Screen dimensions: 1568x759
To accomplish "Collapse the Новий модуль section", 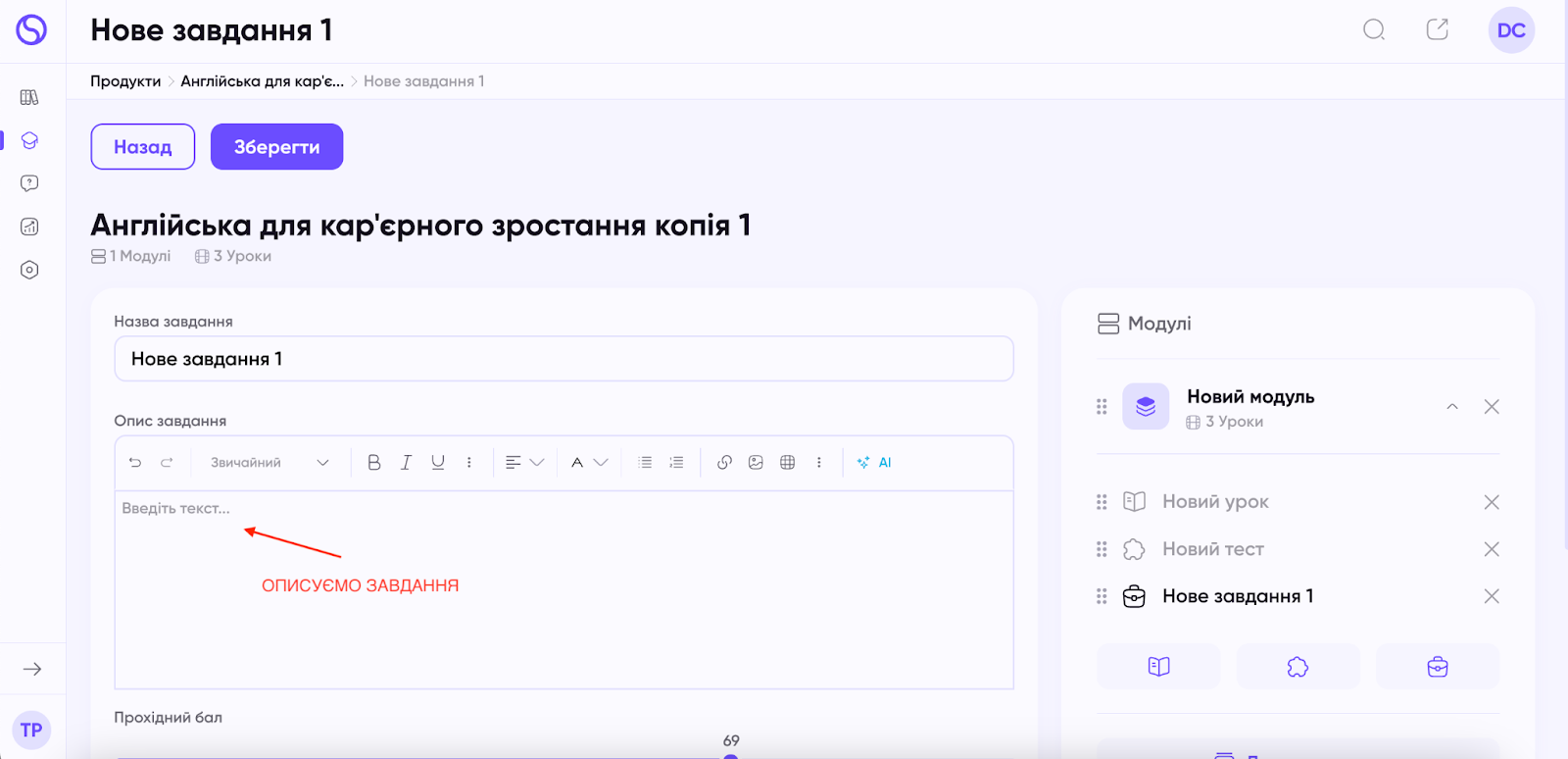I will coord(1452,406).
